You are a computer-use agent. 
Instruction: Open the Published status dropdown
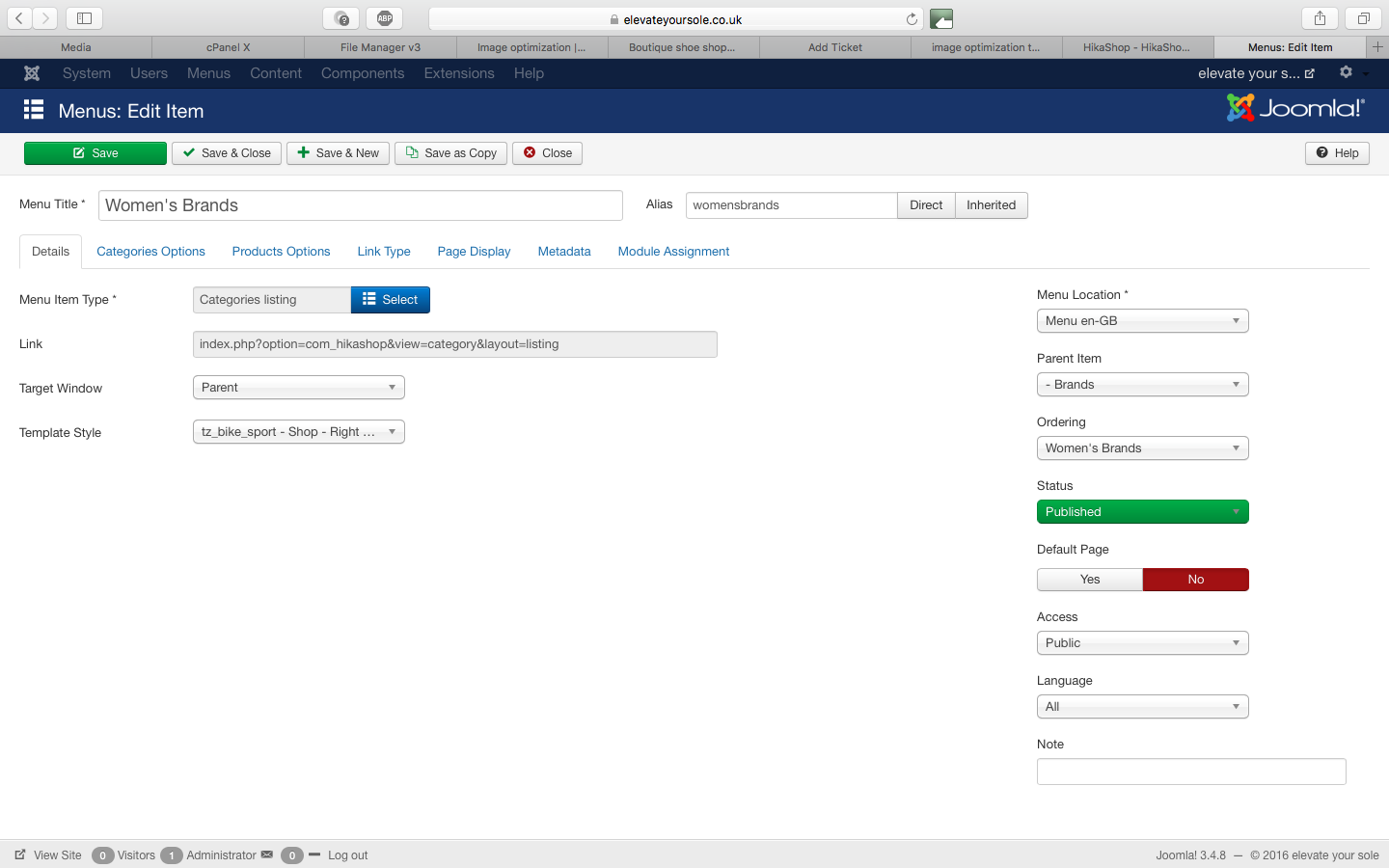(1143, 512)
